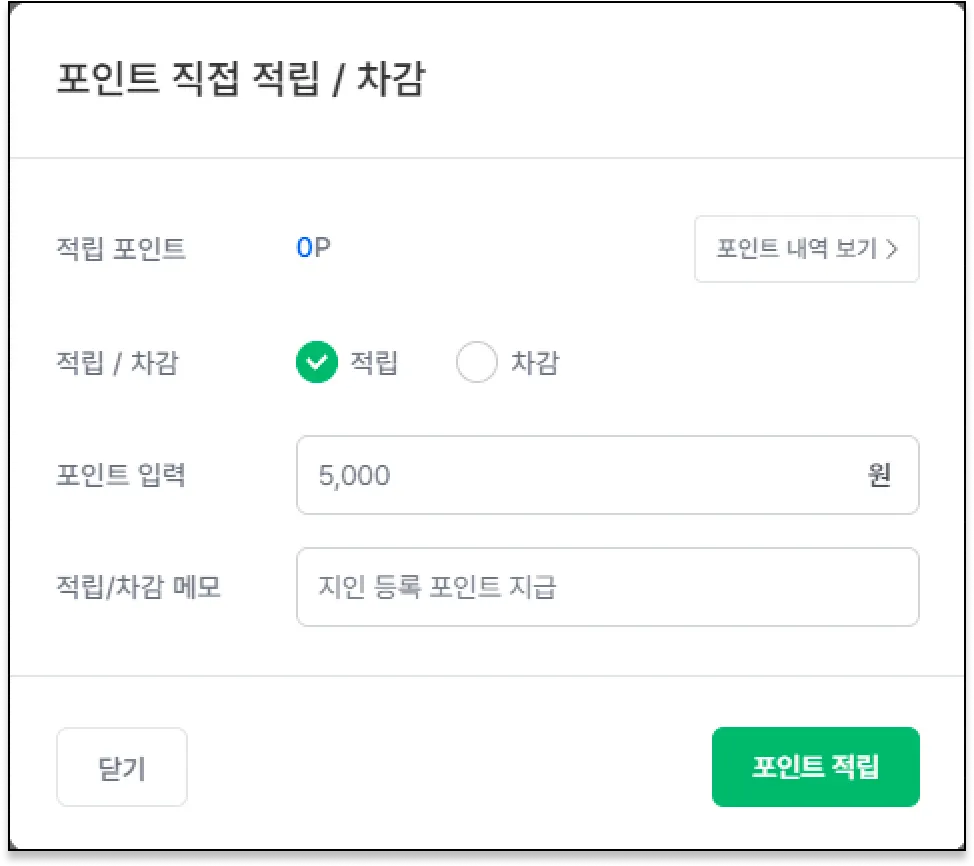The width and height of the screenshot is (974, 866).
Task: Click the 차감 label text
Action: 534,363
